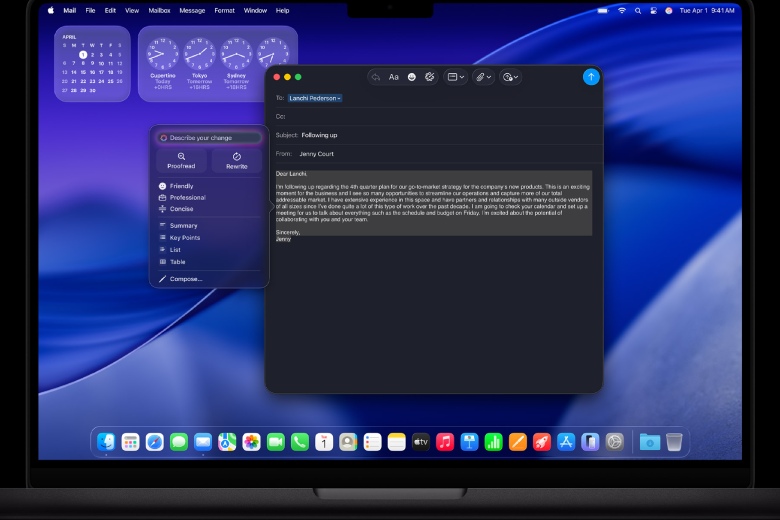This screenshot has height=520, width=780.
Task: Click the reply arrow icon in toolbar
Action: 376,77
